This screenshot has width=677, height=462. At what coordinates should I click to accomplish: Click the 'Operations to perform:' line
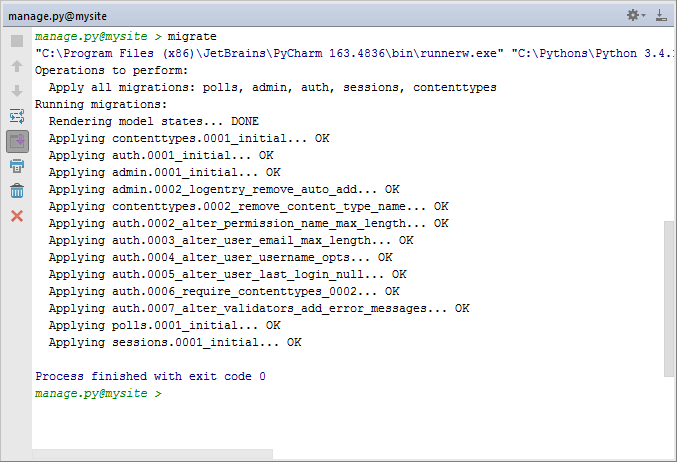[x=111, y=70]
